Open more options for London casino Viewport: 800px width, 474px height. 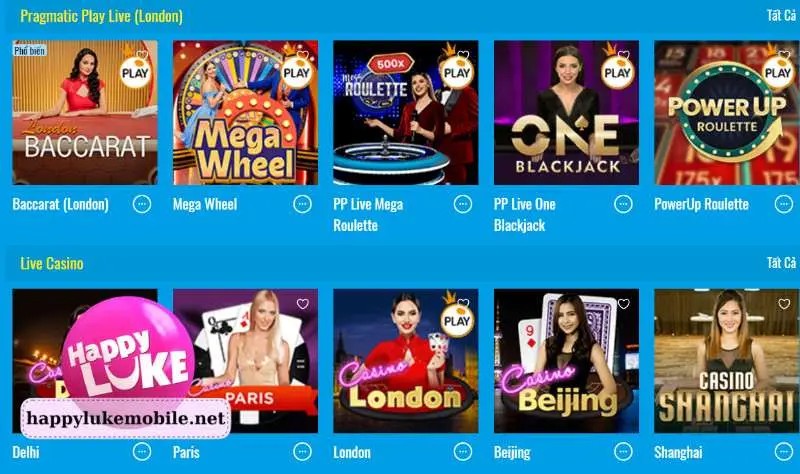click(463, 452)
